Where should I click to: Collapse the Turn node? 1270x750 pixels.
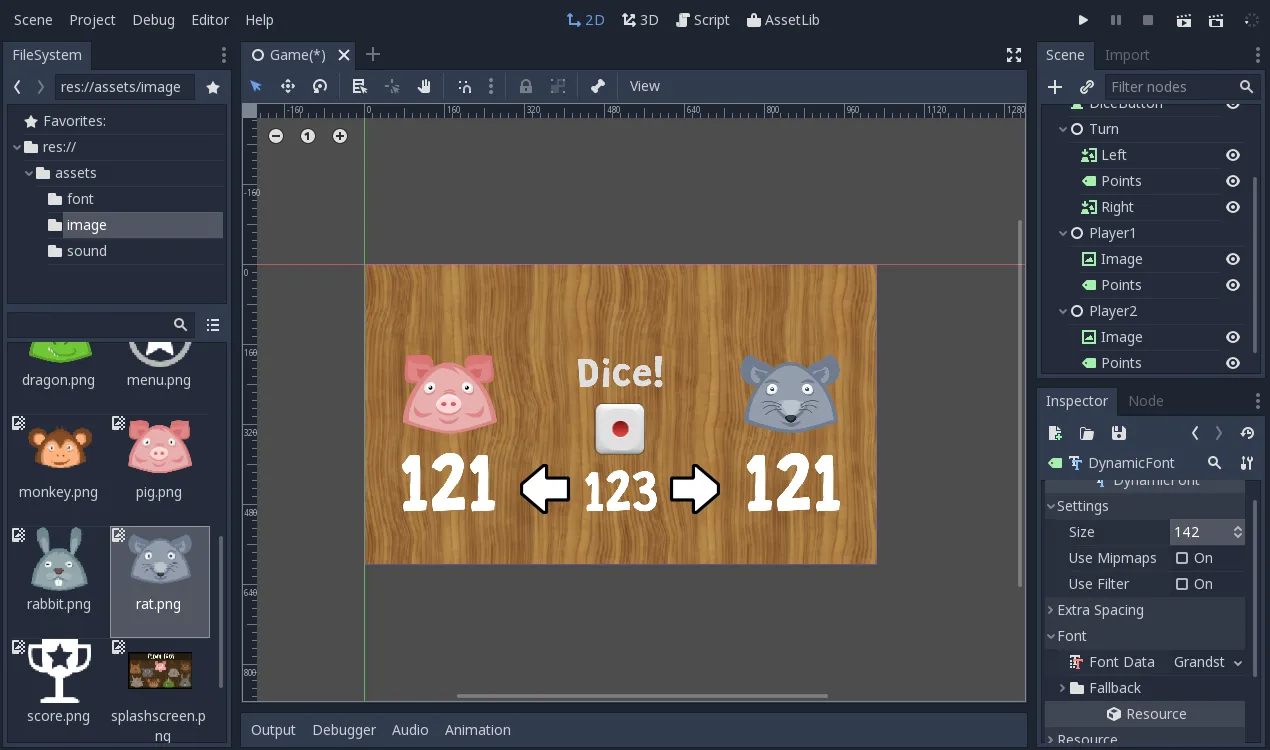point(1063,129)
